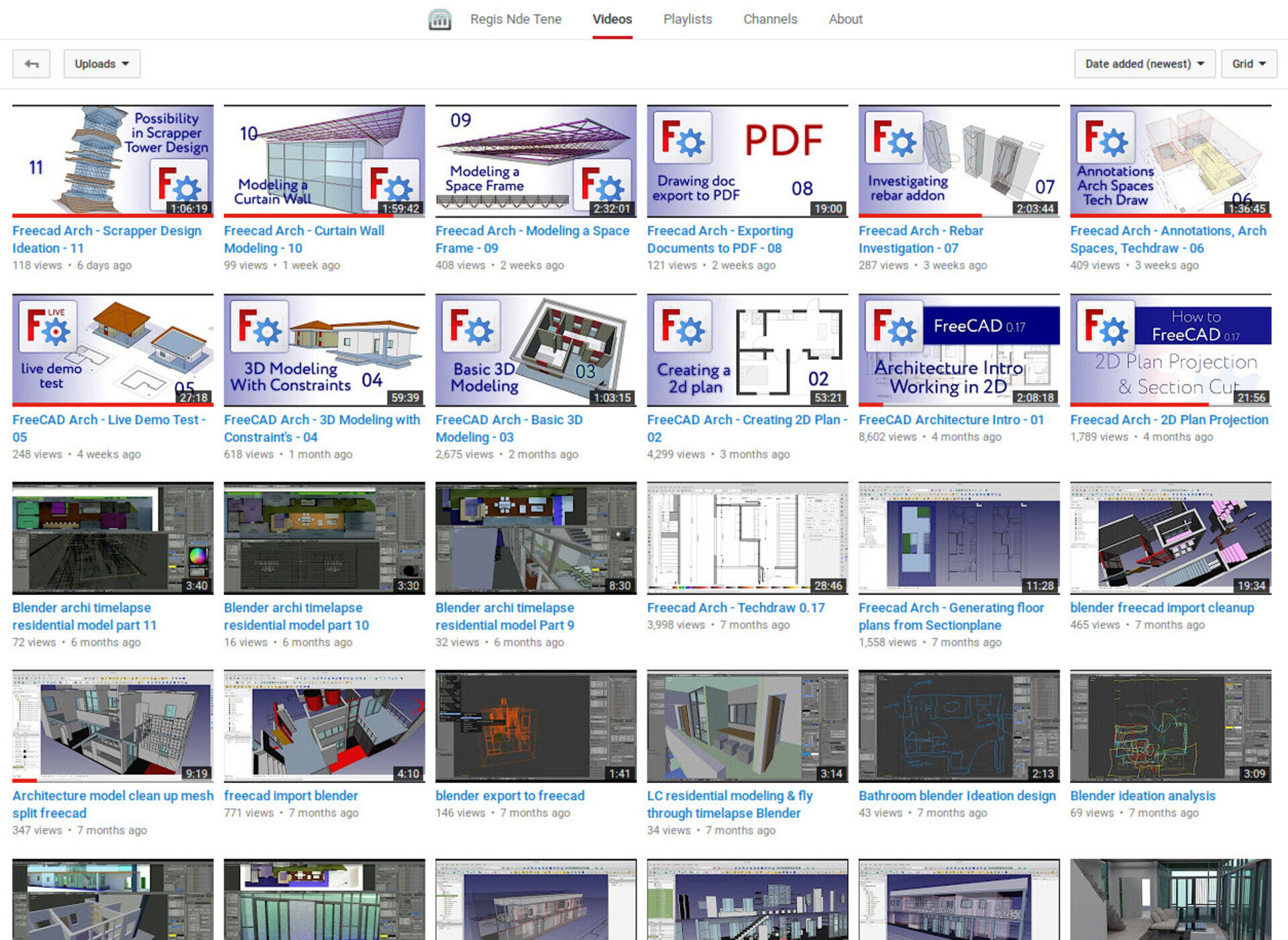Switch to the Playlists tab
The height and width of the screenshot is (940, 1288).
tap(687, 19)
